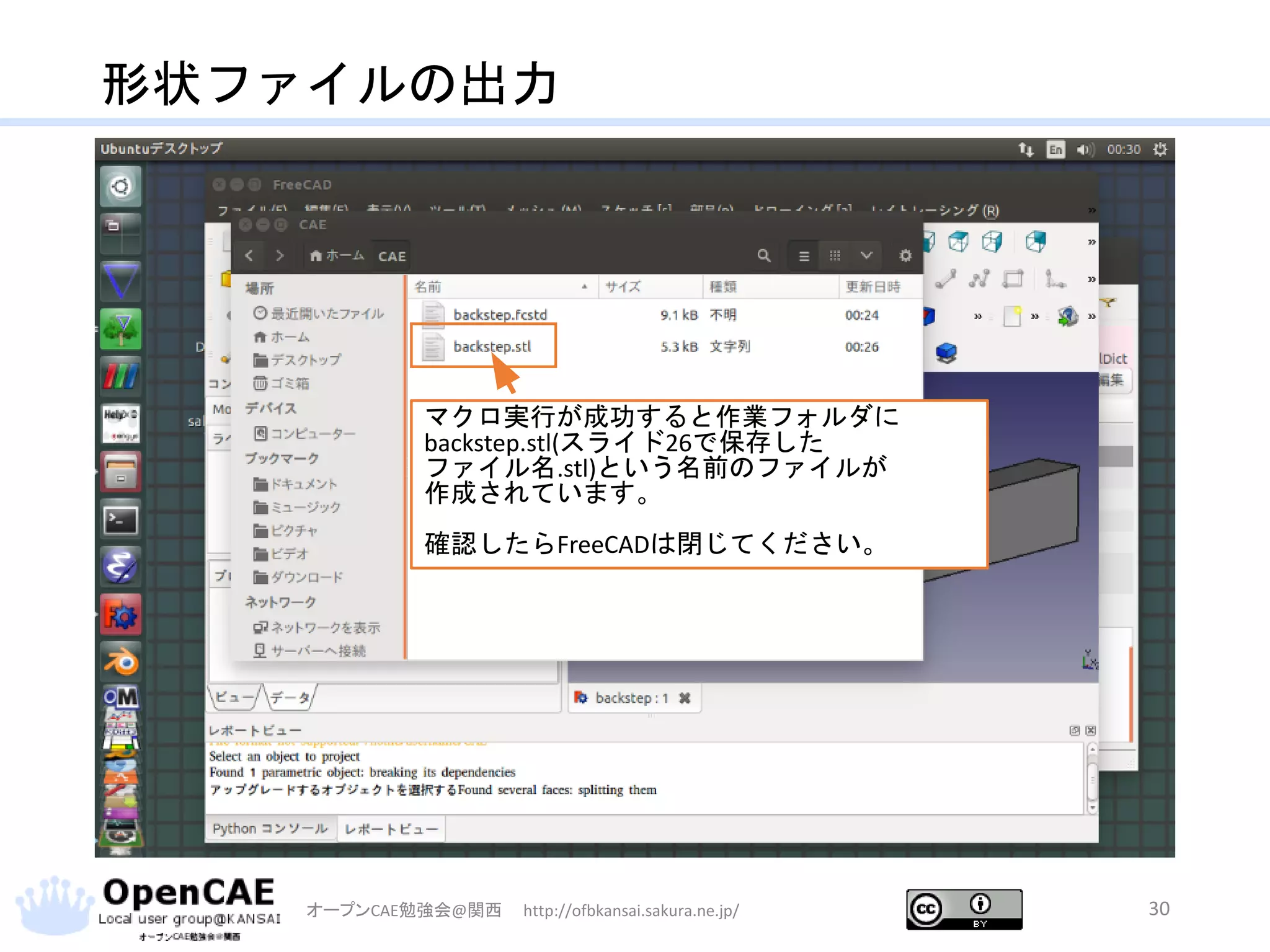Open the network indicator in top panel
The image size is (1270, 952).
[1026, 149]
